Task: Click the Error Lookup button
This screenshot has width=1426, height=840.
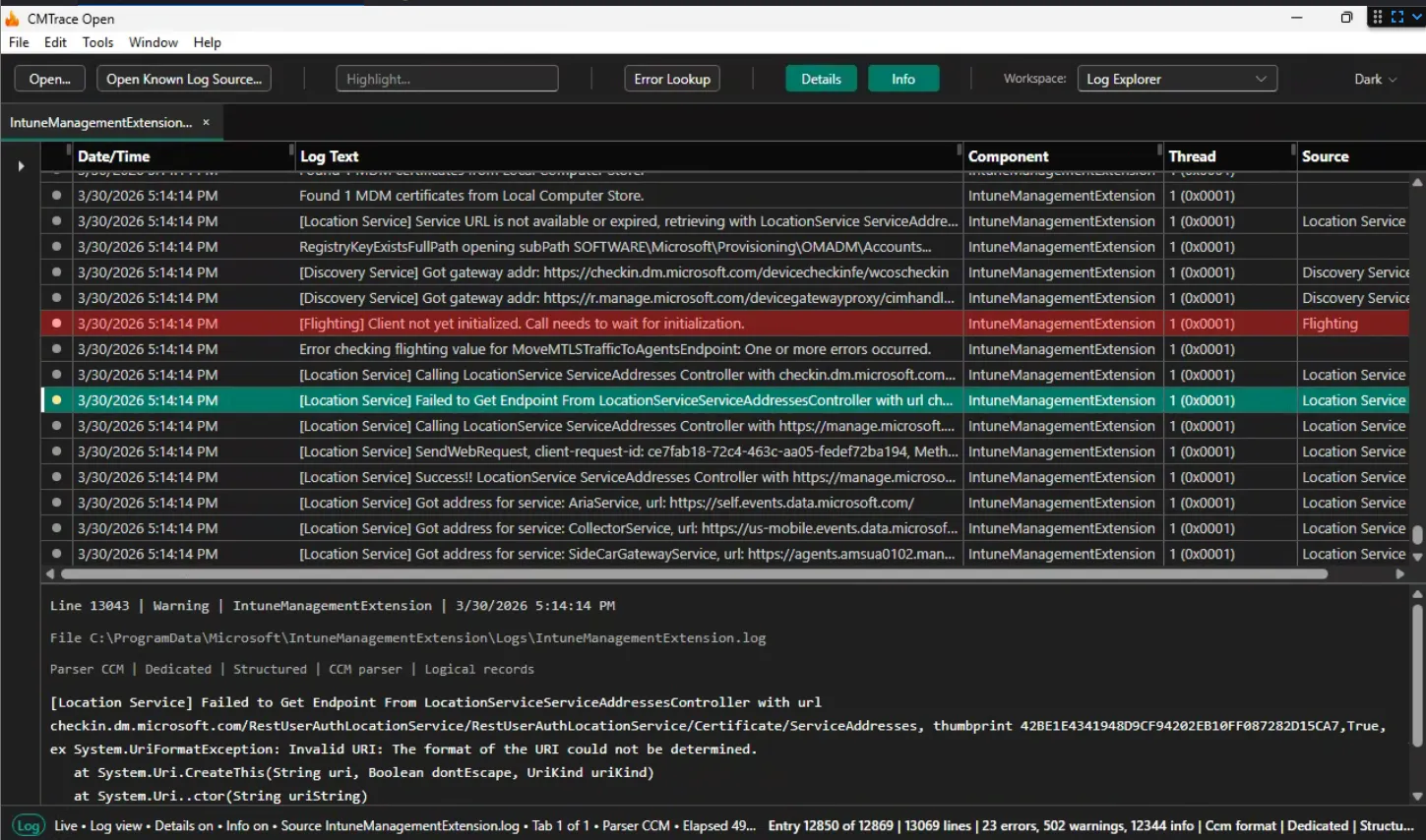Action: (x=672, y=78)
